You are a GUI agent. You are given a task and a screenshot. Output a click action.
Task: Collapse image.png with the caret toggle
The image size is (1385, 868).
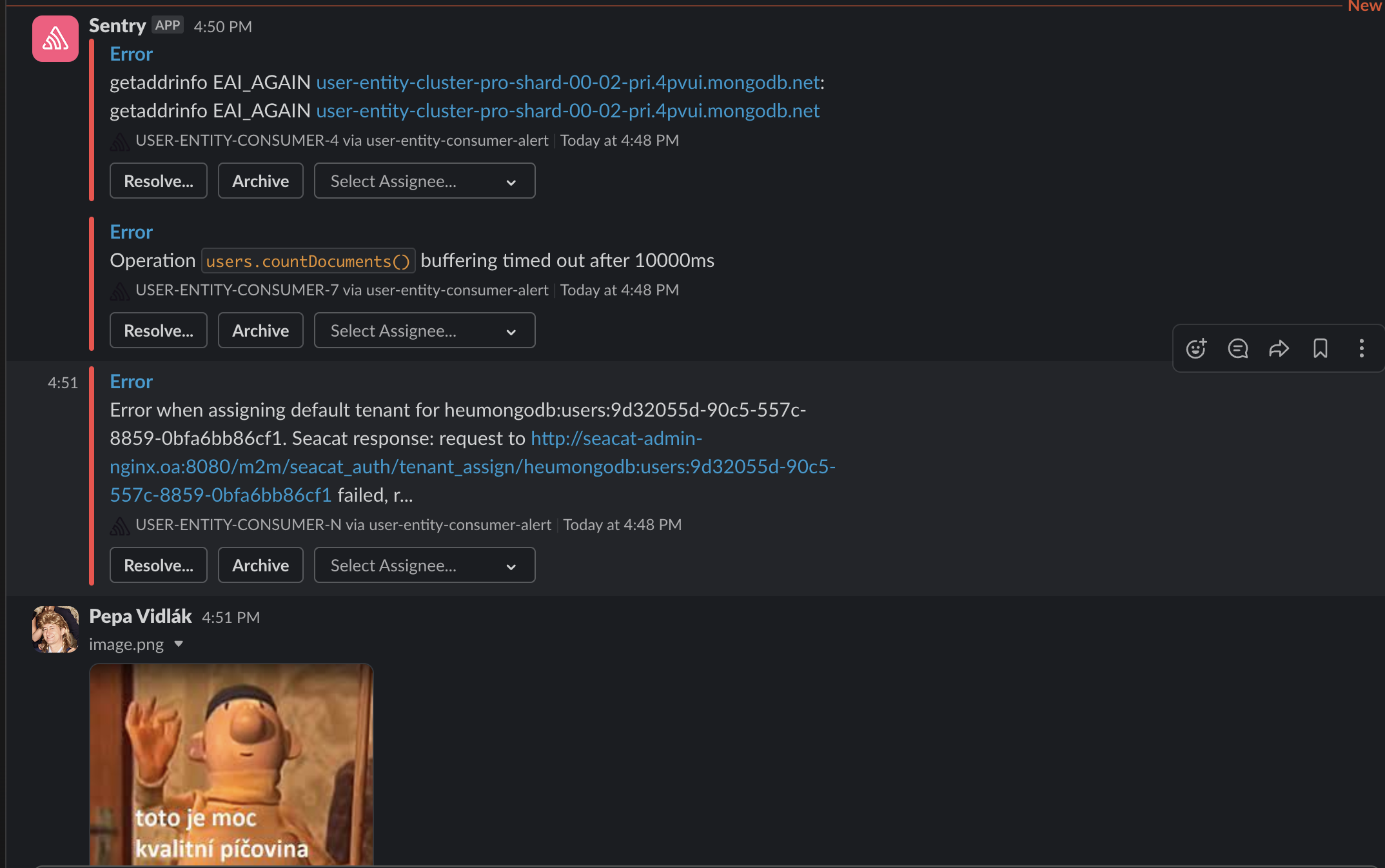coord(179,644)
